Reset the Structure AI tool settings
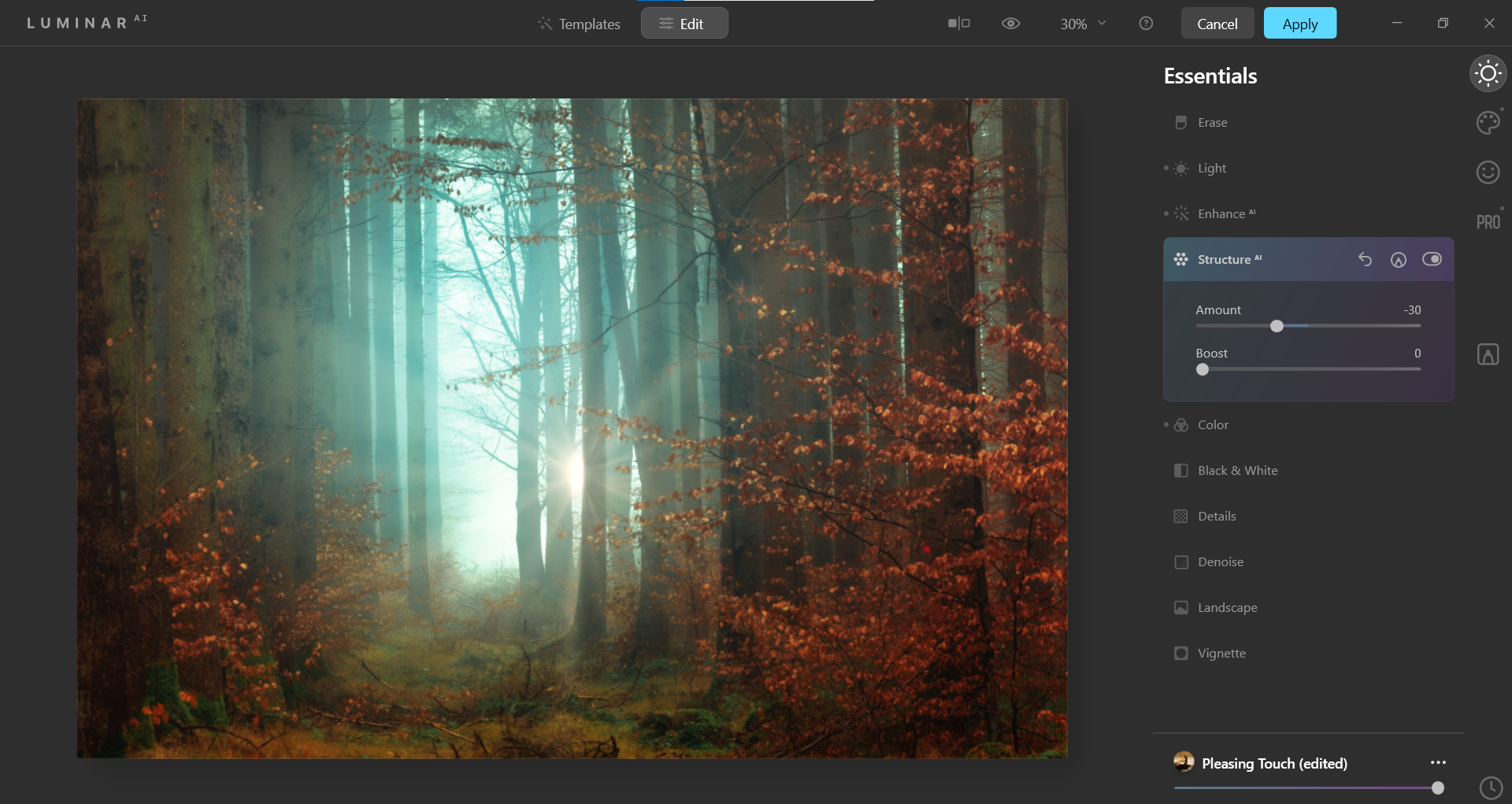Viewport: 1512px width, 804px height. (1365, 260)
